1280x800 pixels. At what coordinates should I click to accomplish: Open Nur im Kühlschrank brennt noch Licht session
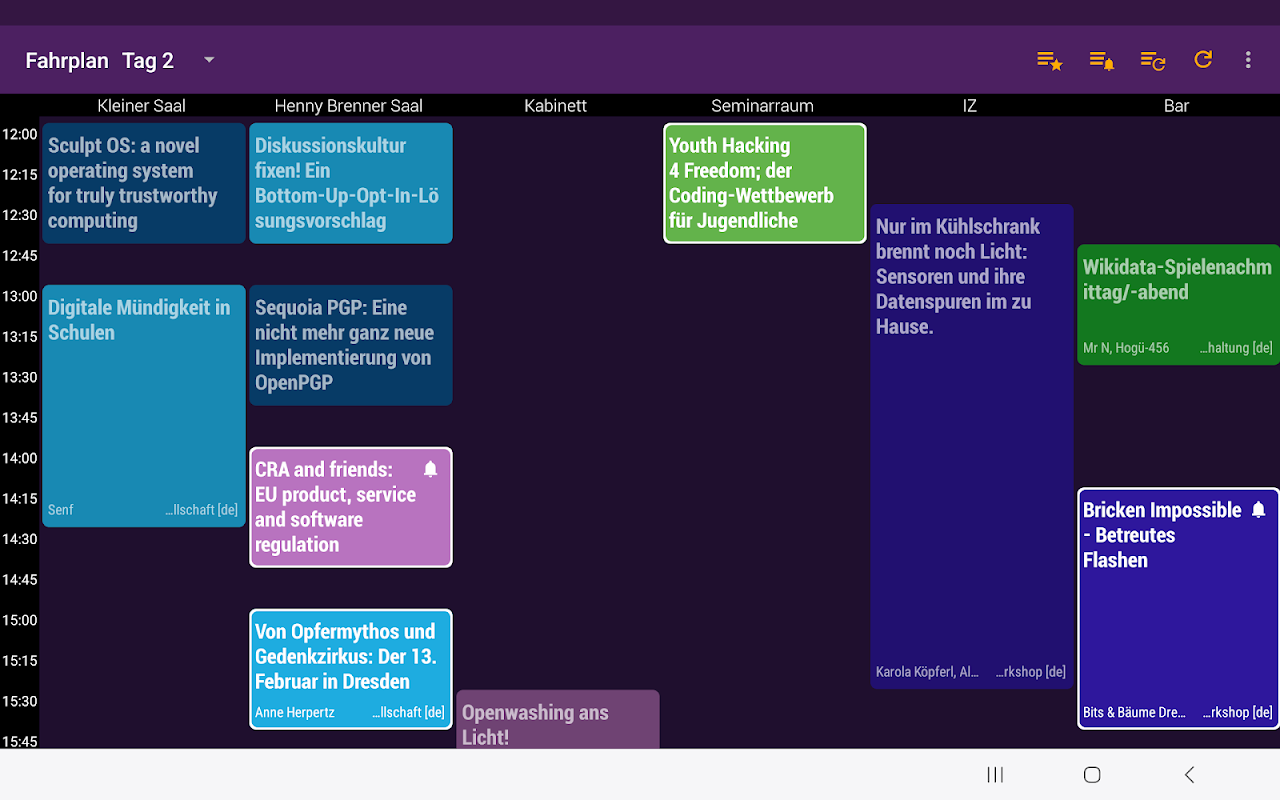pyautogui.click(x=972, y=446)
